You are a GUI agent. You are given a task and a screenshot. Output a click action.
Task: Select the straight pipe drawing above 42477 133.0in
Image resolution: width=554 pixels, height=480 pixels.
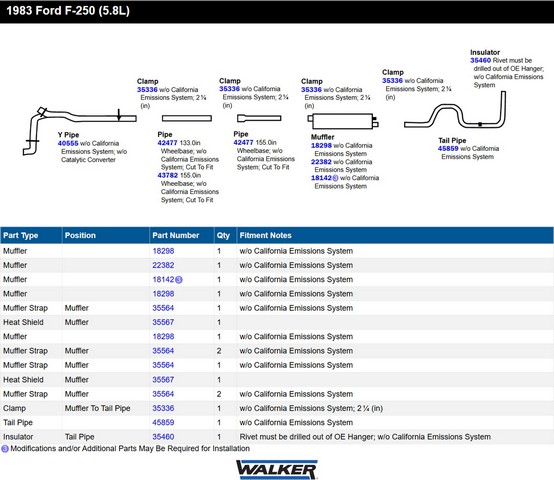tap(187, 118)
